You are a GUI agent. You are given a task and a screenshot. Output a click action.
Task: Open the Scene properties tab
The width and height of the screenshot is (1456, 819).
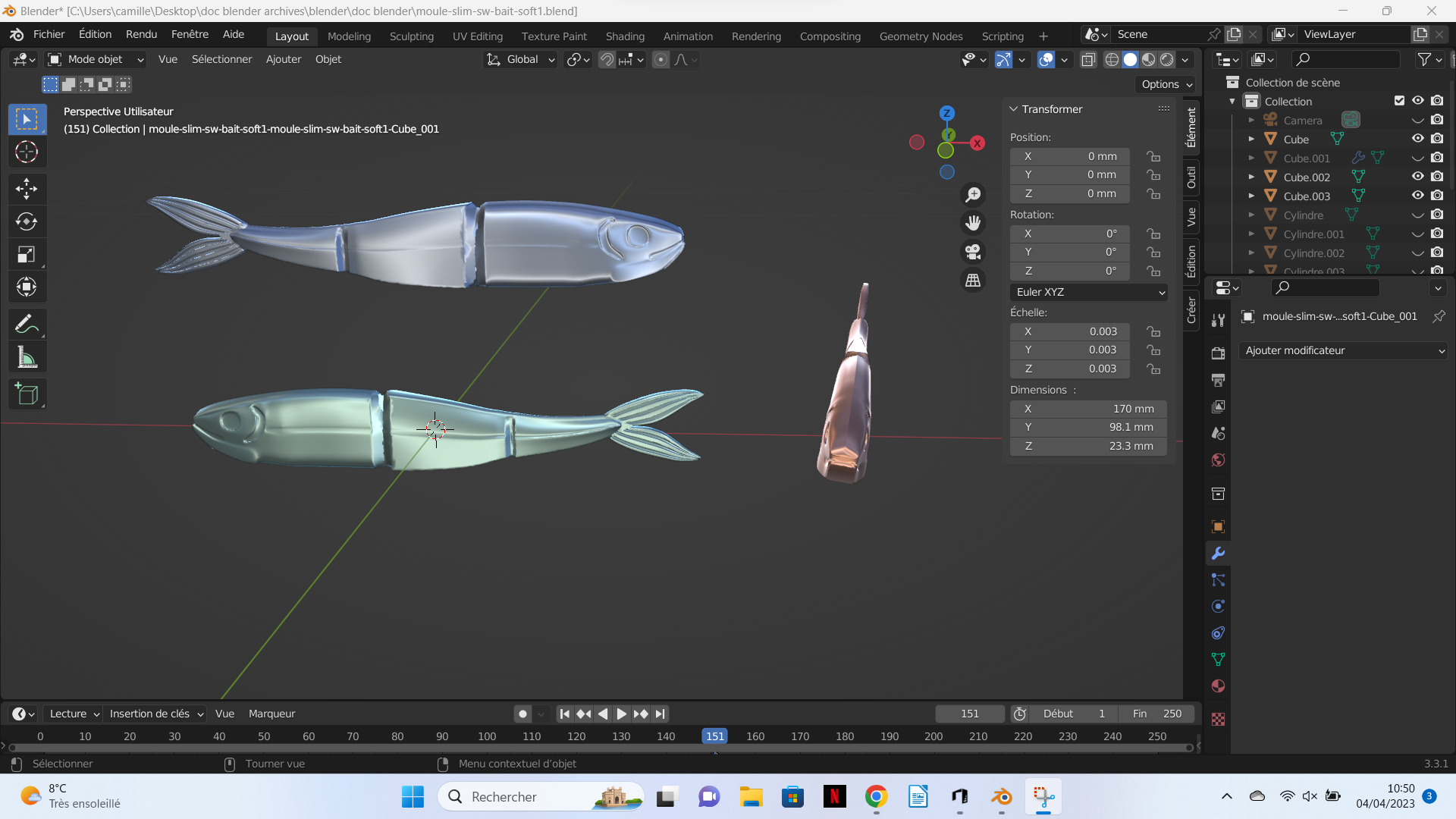point(1218,433)
